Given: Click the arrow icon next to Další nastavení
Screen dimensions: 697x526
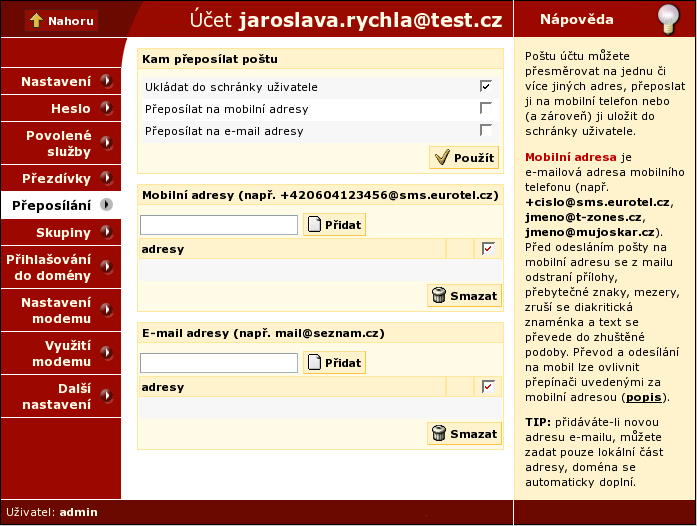Looking at the screenshot, I should [106, 396].
